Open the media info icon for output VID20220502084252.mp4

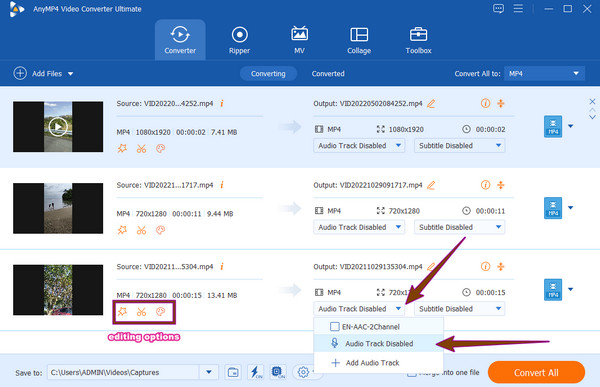pos(485,103)
